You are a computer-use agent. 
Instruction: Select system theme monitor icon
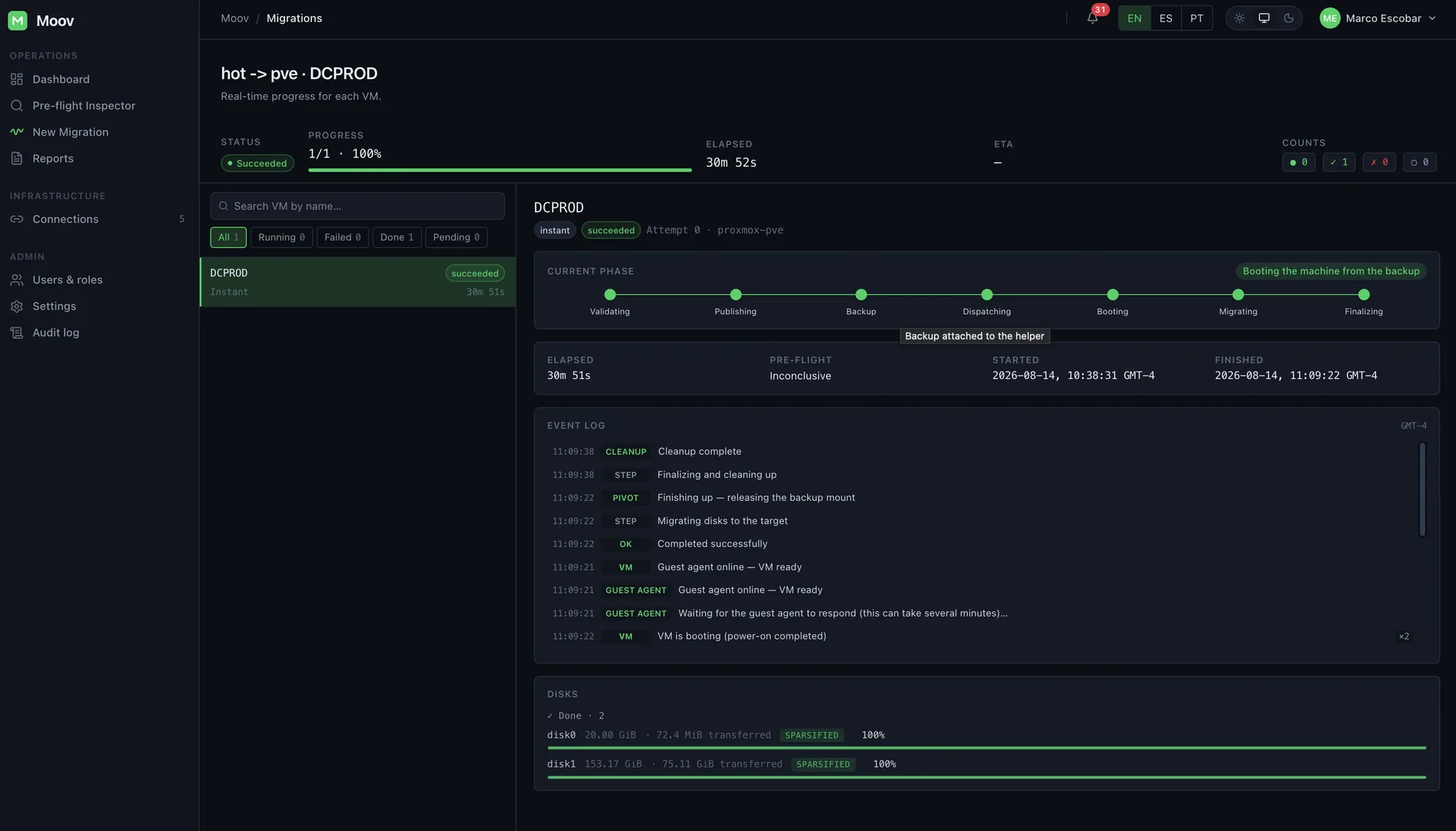pos(1264,18)
